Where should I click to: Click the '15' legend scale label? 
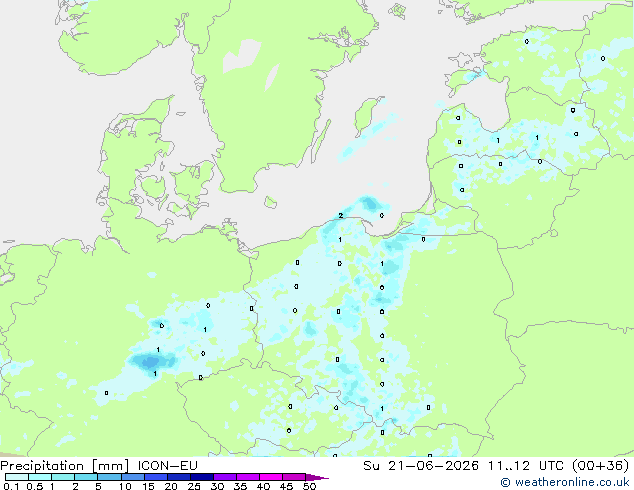148,486
